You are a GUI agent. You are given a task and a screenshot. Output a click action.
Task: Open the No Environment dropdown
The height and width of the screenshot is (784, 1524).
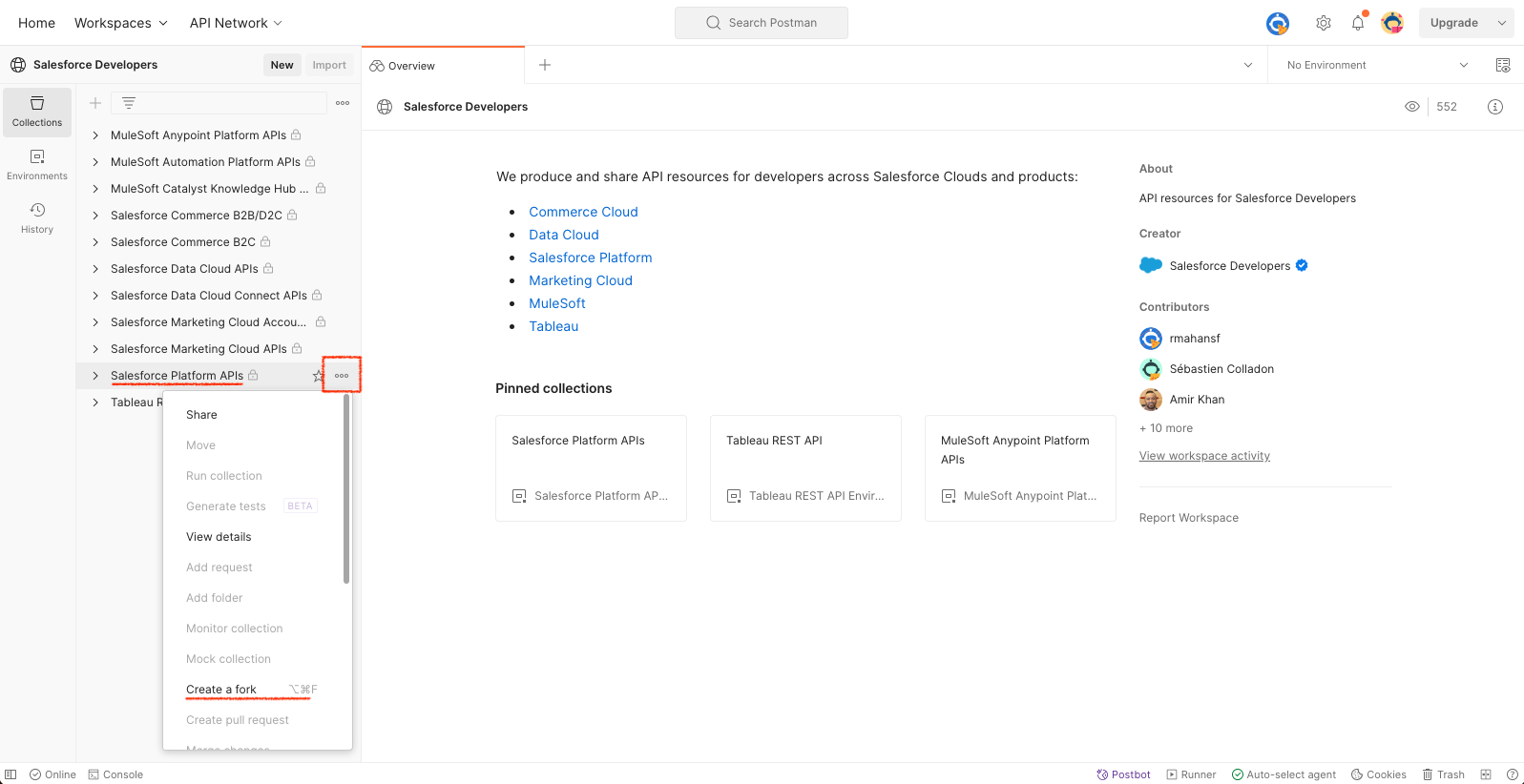pyautogui.click(x=1376, y=65)
